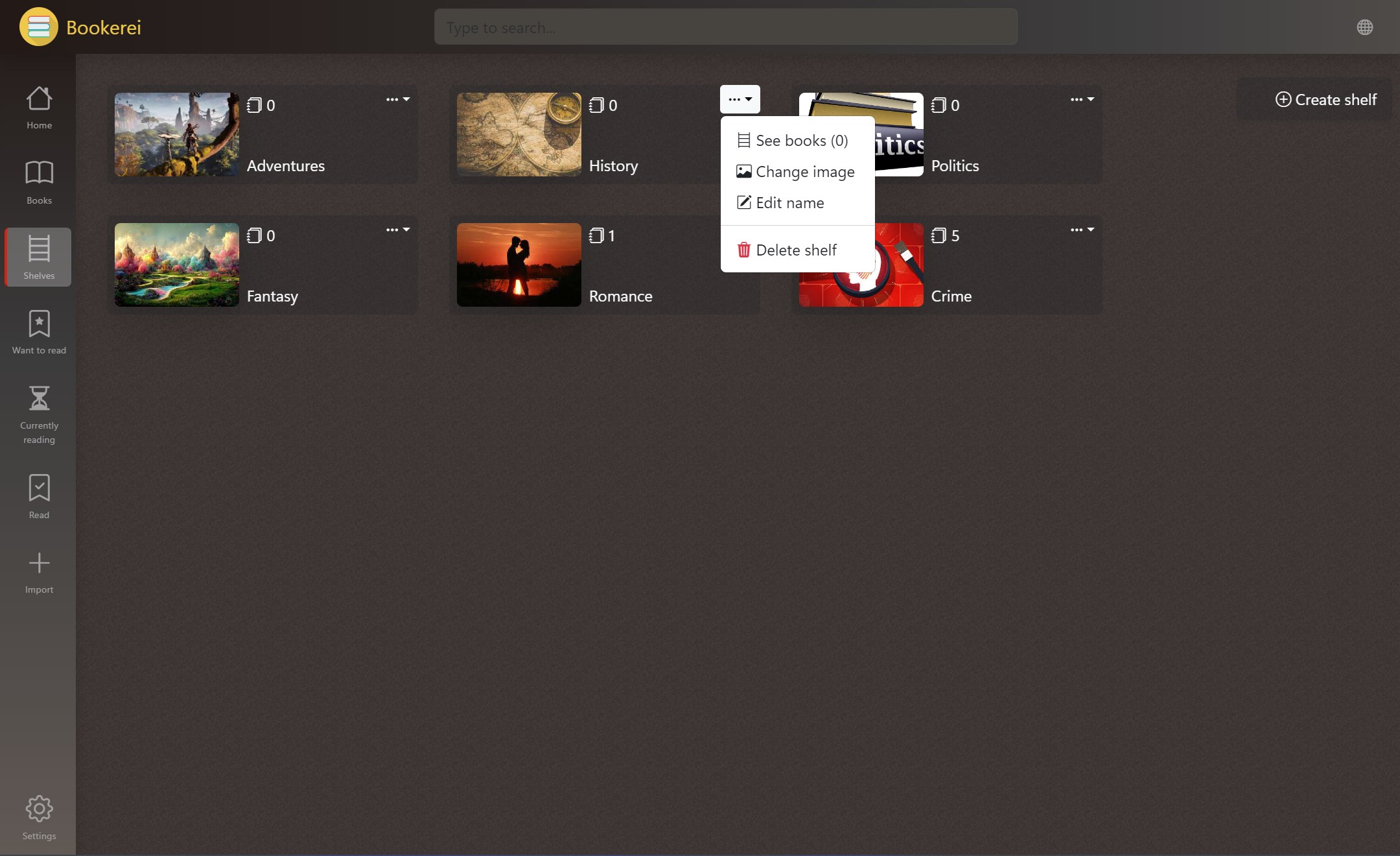This screenshot has height=856, width=1400.
Task: Open Settings gear in the sidebar
Action: tap(39, 809)
